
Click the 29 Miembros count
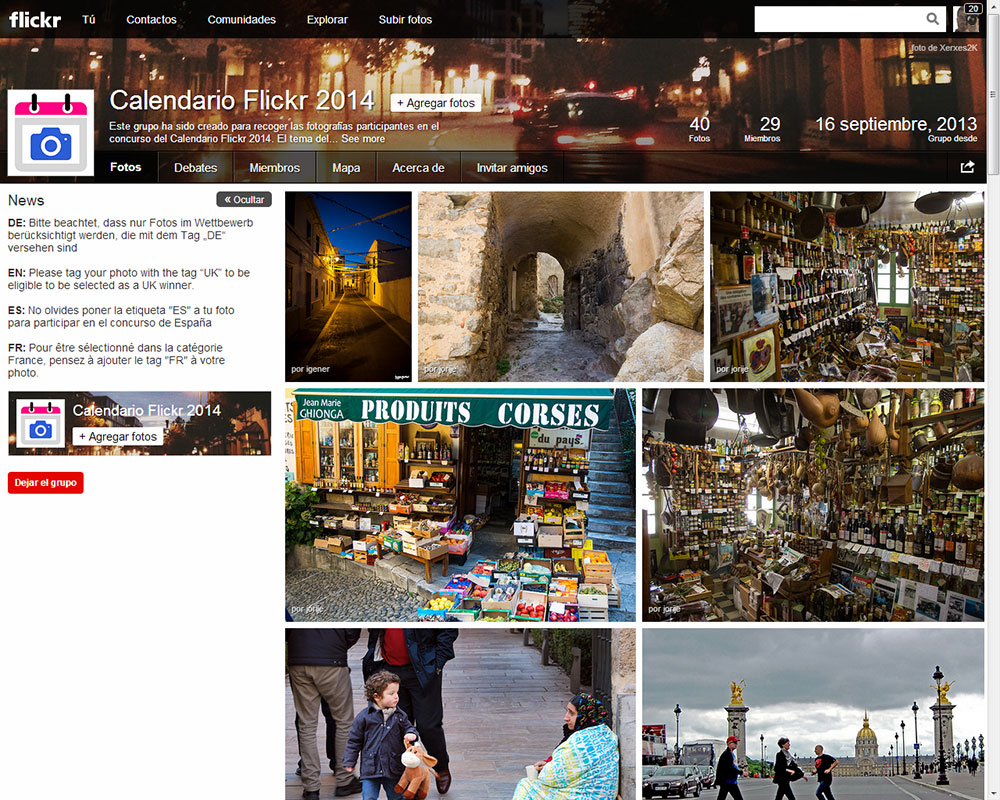click(x=763, y=128)
